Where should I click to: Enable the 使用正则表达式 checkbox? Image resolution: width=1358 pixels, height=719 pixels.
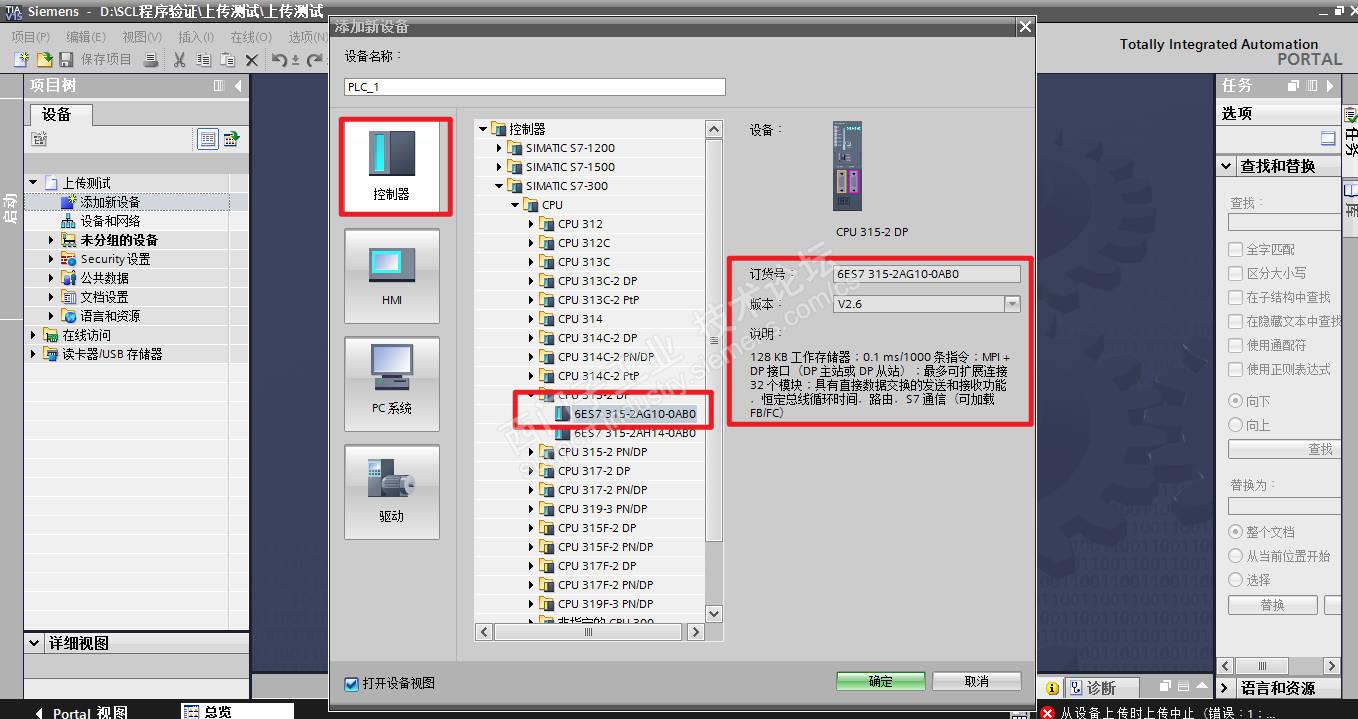pyautogui.click(x=1235, y=369)
